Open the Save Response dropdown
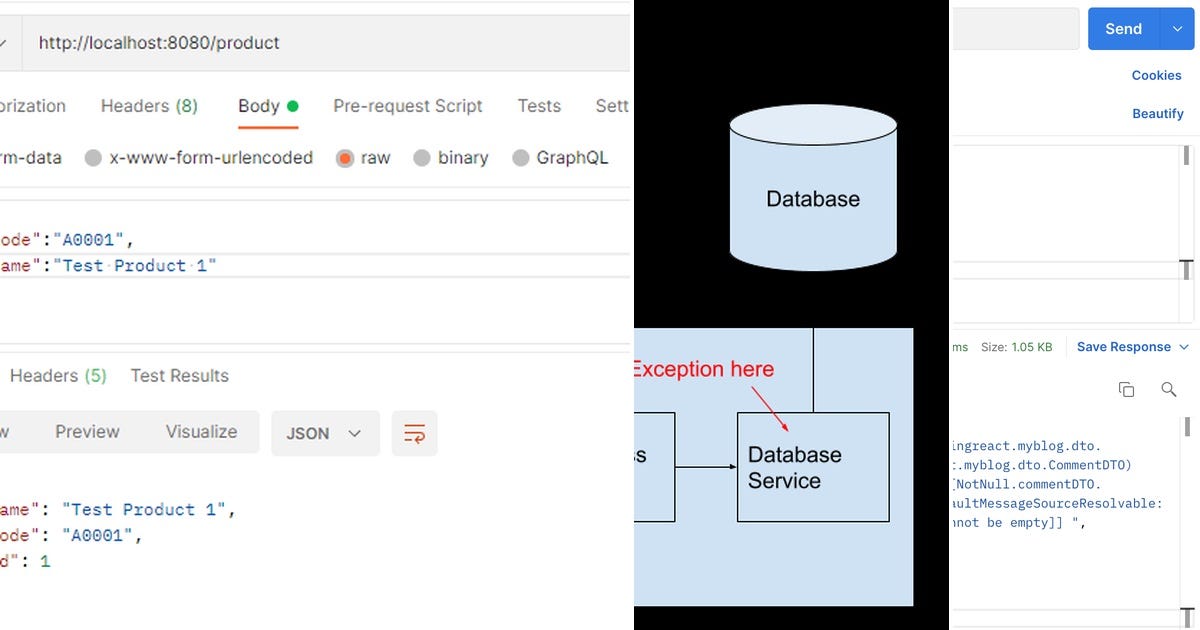1200x630 pixels. [x=1131, y=346]
